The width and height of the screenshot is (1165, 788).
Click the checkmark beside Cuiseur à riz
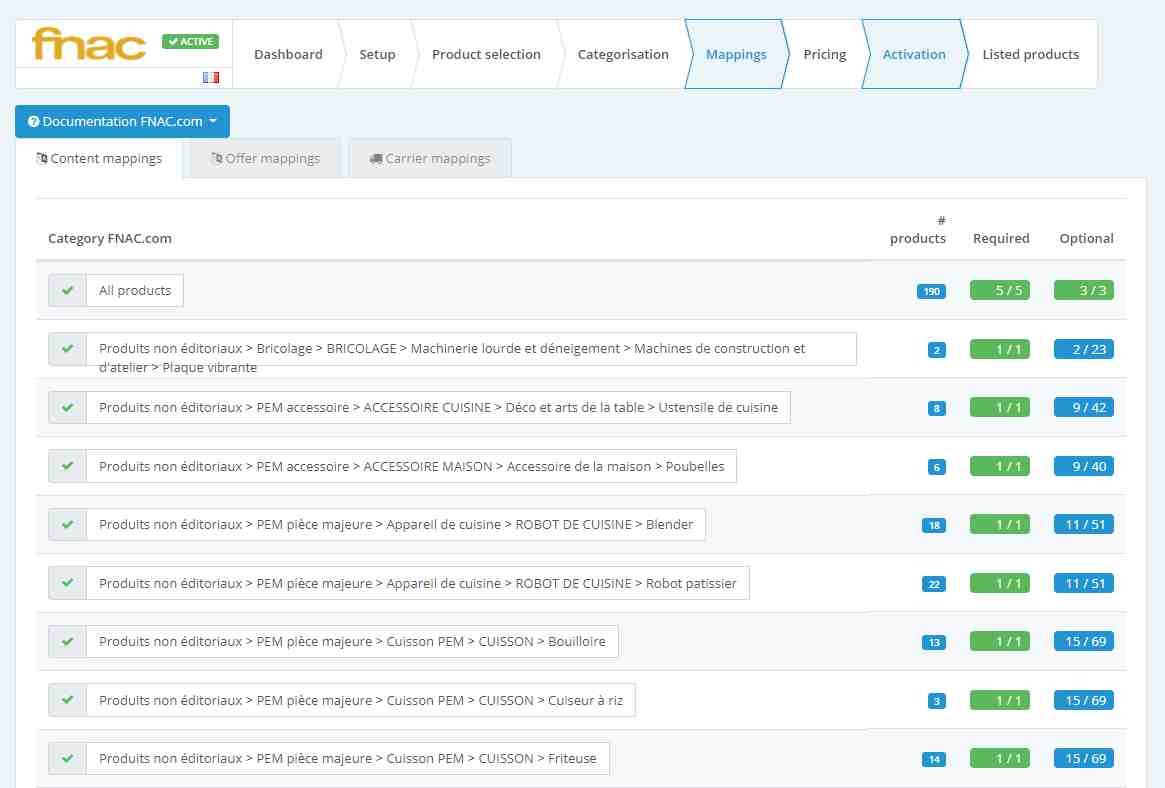pos(68,700)
